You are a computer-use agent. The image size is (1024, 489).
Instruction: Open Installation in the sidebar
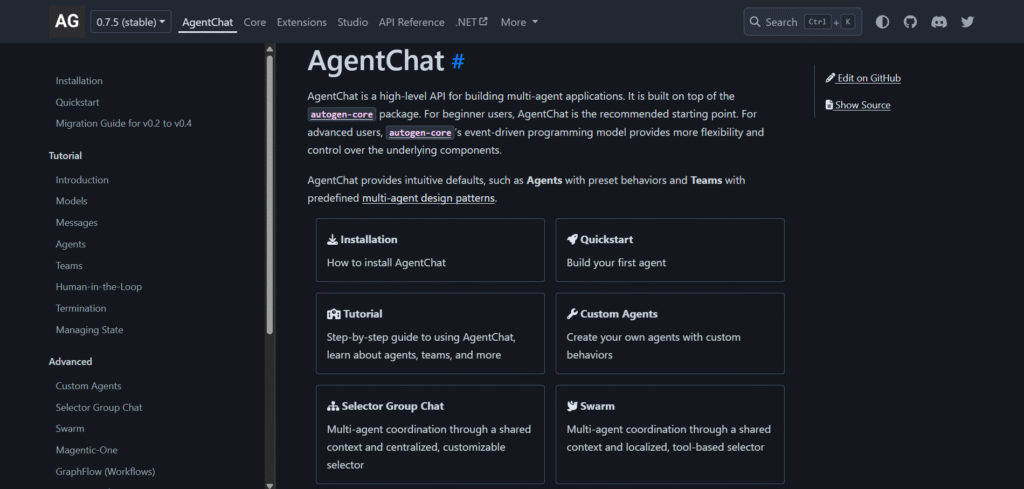[x=79, y=81]
